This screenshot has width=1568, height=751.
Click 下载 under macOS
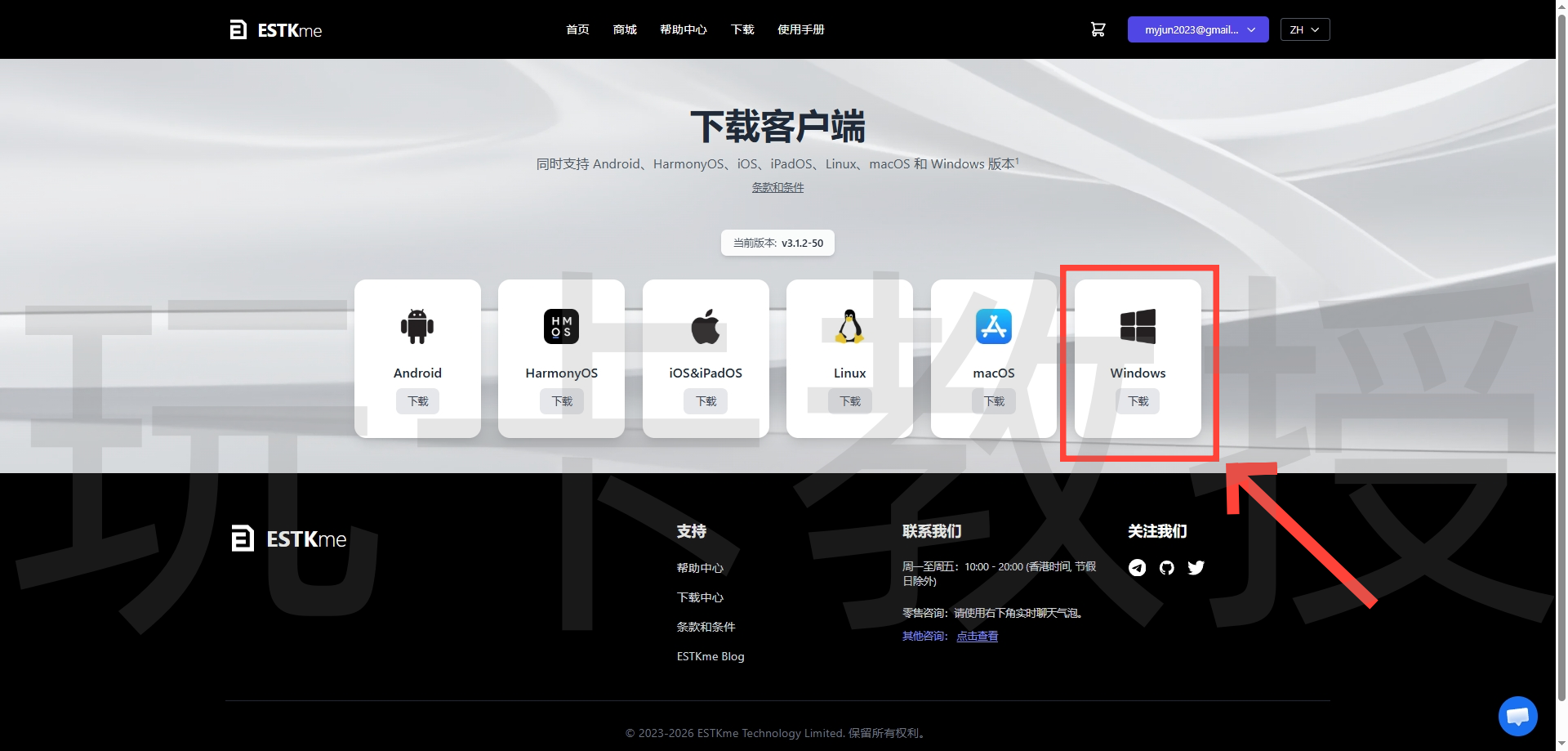click(x=994, y=401)
